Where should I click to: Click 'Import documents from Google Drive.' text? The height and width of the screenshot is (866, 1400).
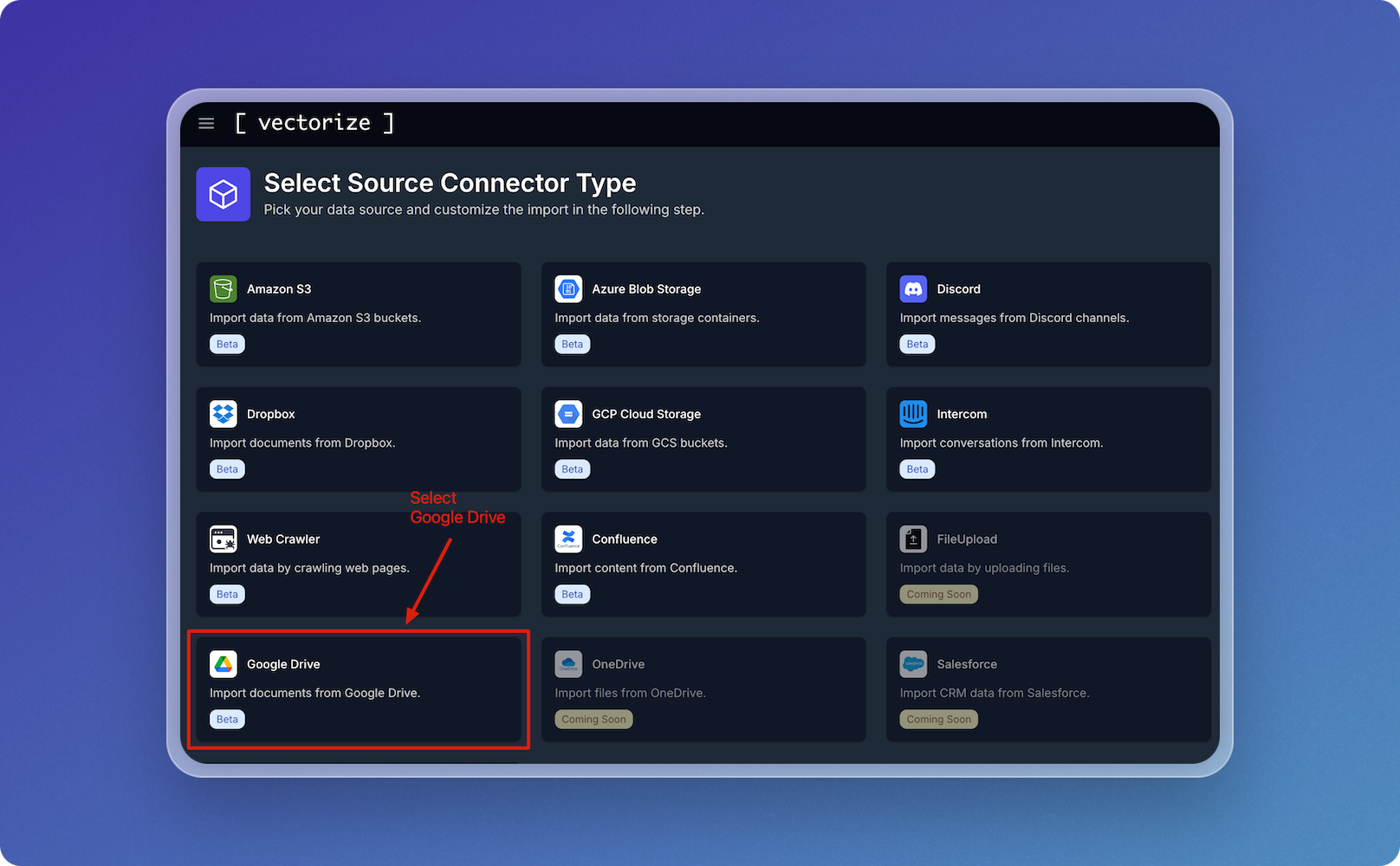point(314,693)
